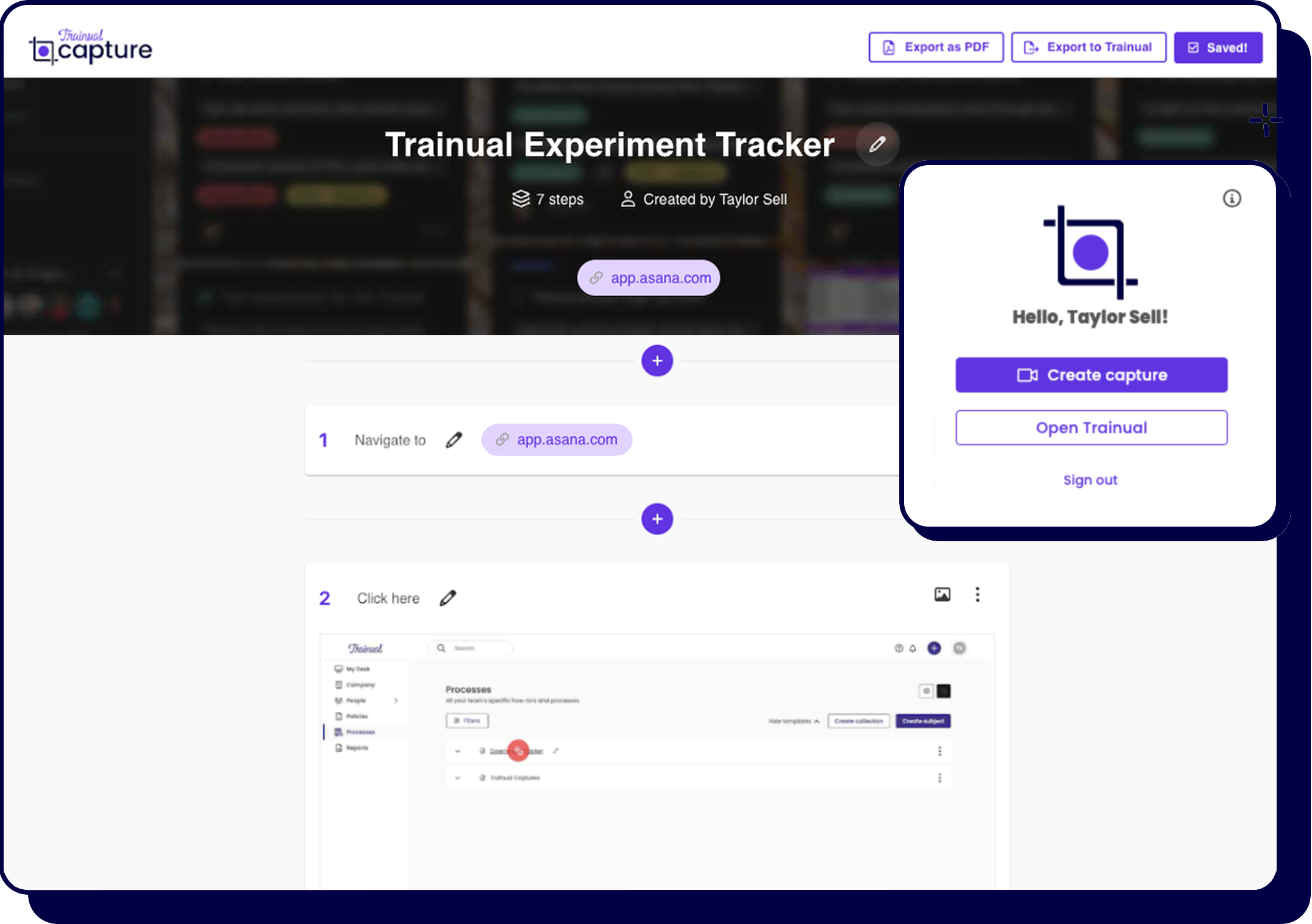Click the plus icon below step 1
Image resolution: width=1312 pixels, height=924 pixels.
point(657,519)
